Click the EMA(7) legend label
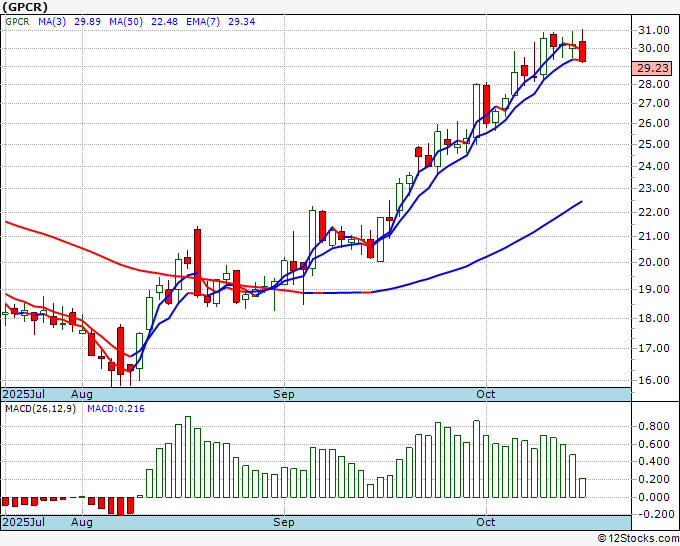Screen dimensions: 680x546 pyautogui.click(x=203, y=22)
